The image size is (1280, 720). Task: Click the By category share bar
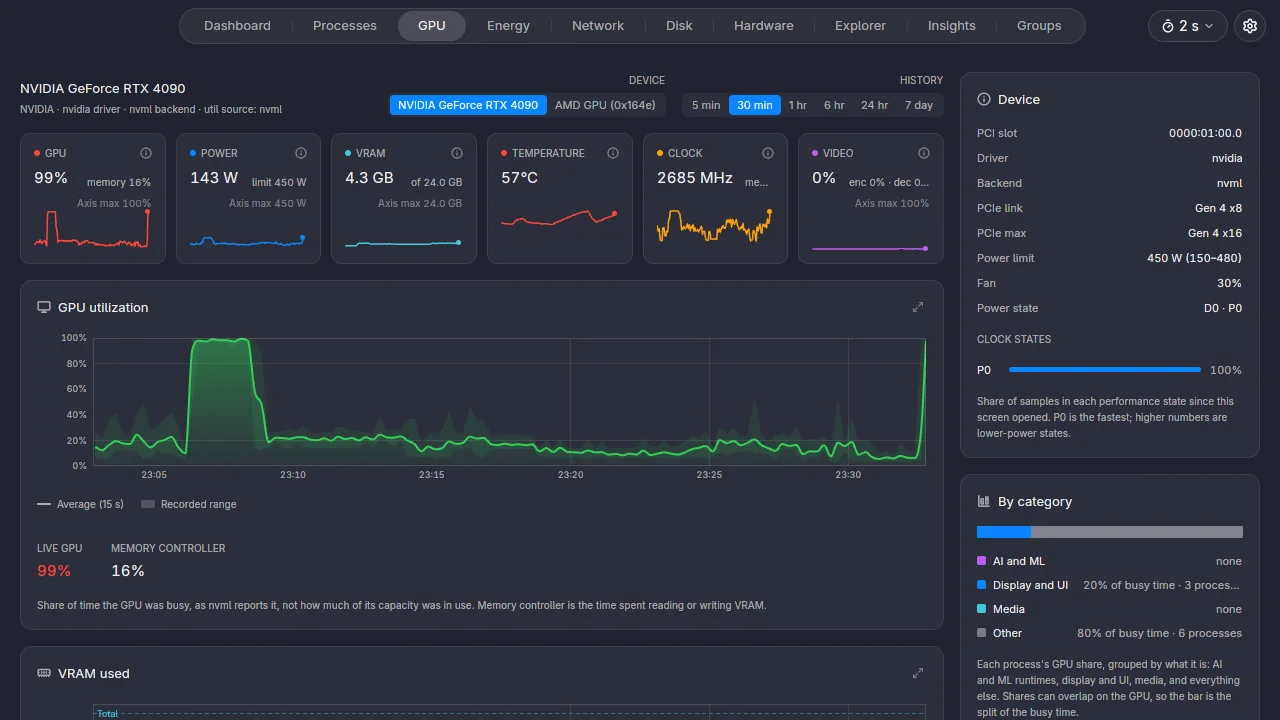1110,532
